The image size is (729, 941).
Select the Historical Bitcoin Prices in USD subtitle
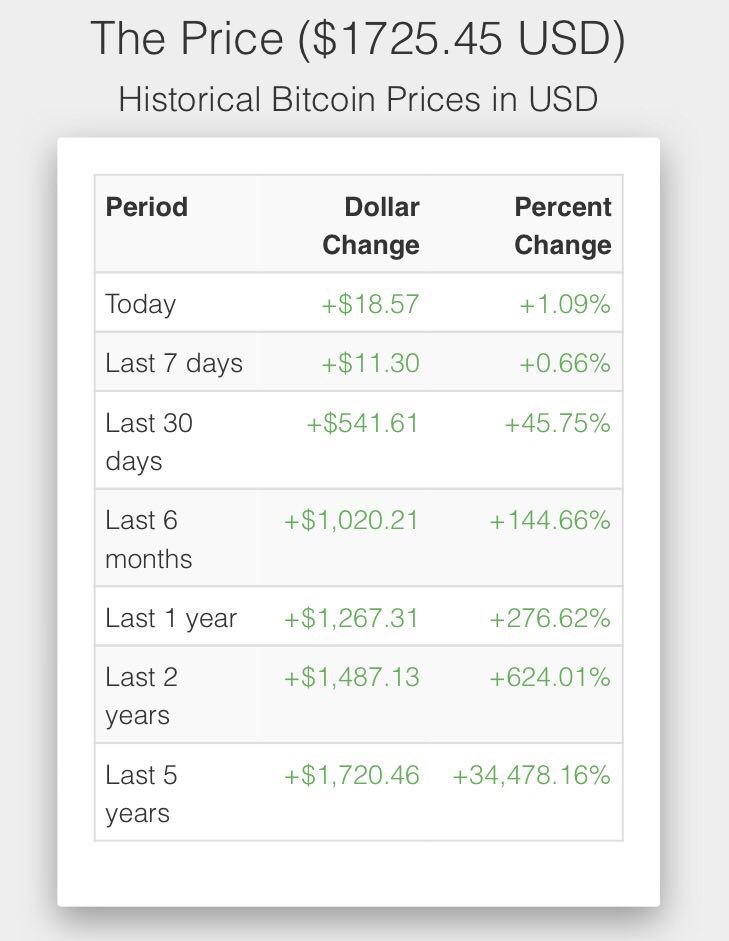coord(358,100)
